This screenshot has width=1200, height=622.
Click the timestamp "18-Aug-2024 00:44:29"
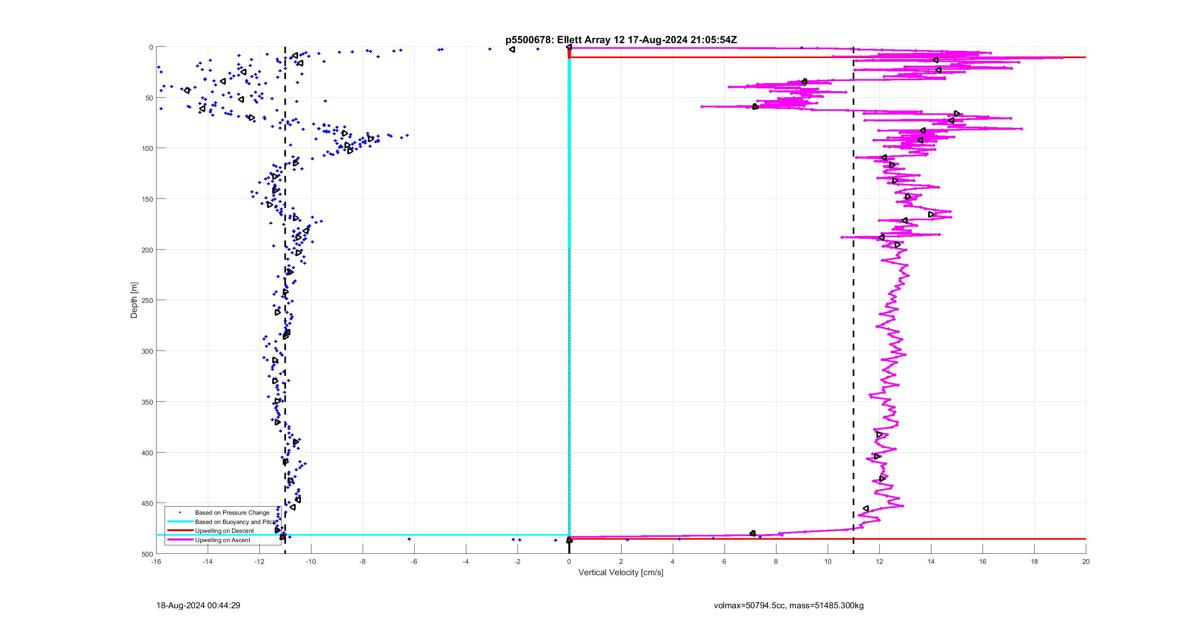tap(198, 605)
